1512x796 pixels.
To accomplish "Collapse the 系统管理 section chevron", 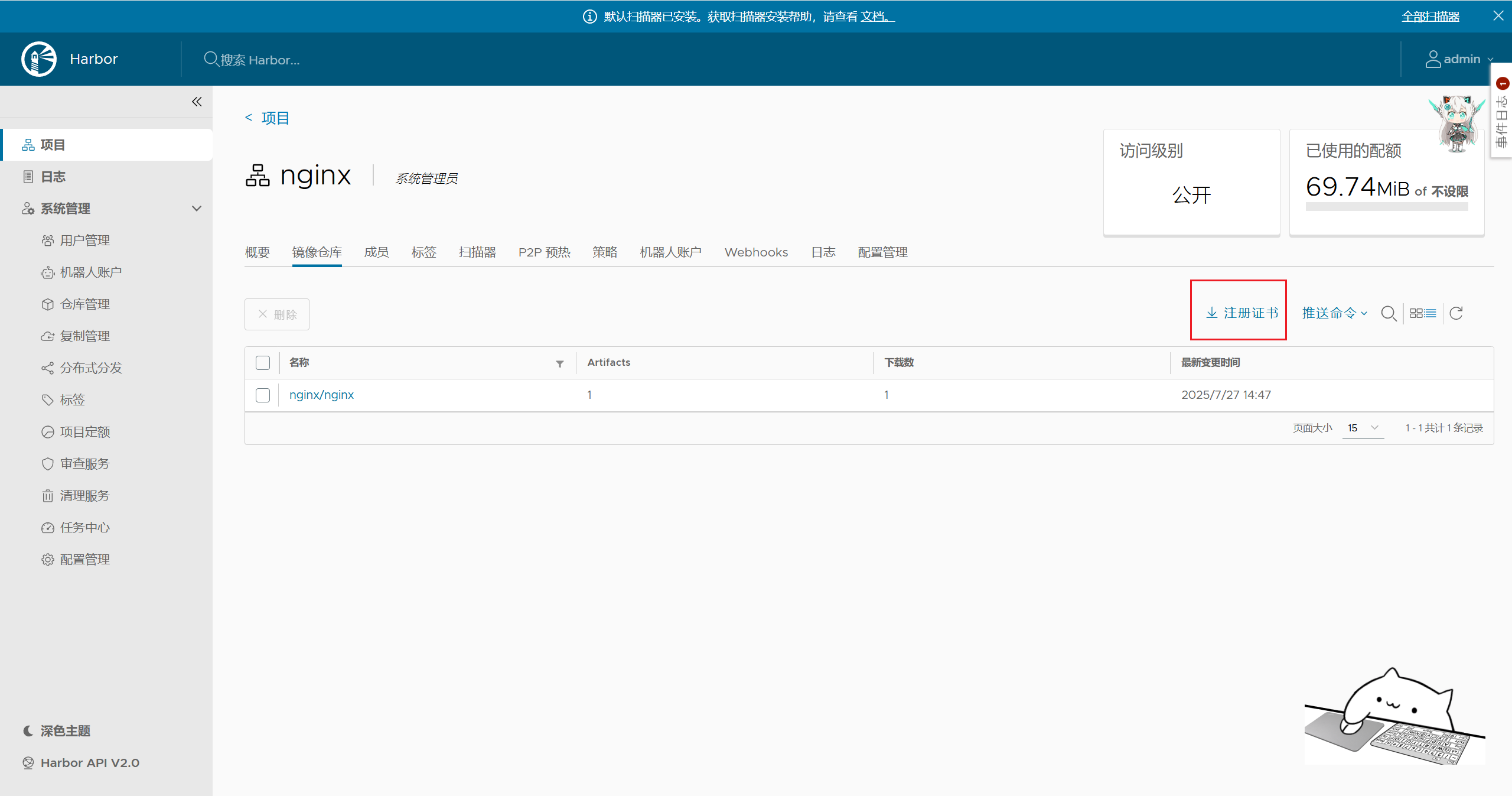I will point(197,209).
